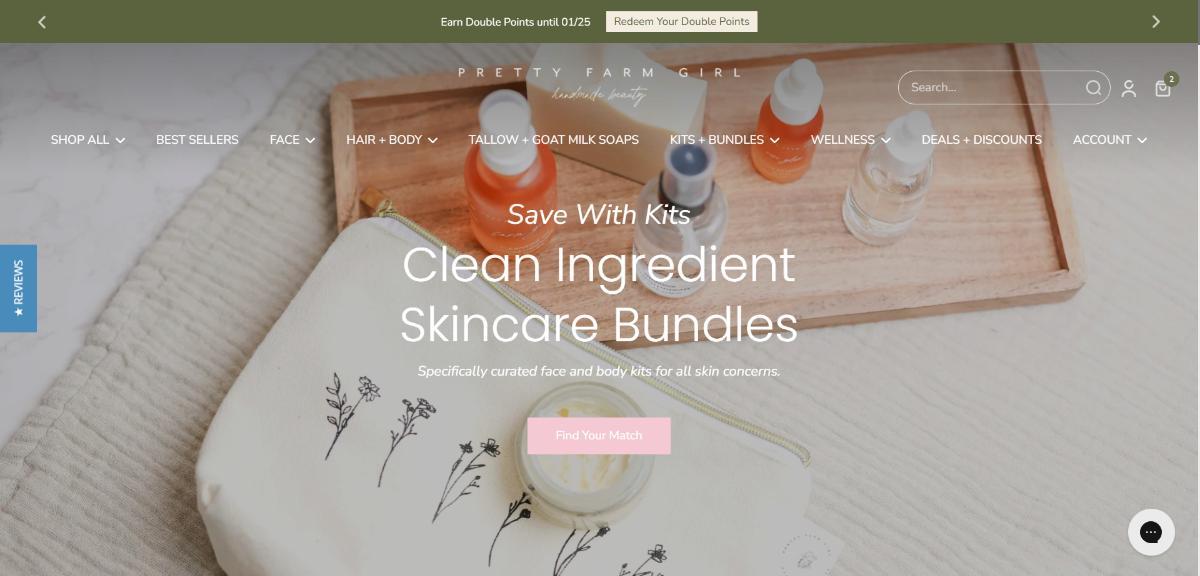Open the Deals + Discounts menu item
The height and width of the screenshot is (576, 1200).
981,140
